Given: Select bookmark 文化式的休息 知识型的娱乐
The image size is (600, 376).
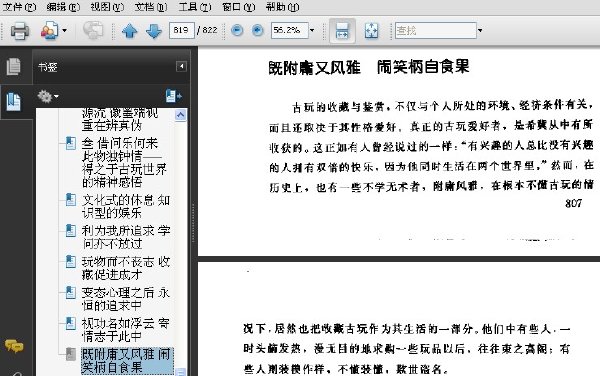Looking at the screenshot, I should [x=126, y=206].
